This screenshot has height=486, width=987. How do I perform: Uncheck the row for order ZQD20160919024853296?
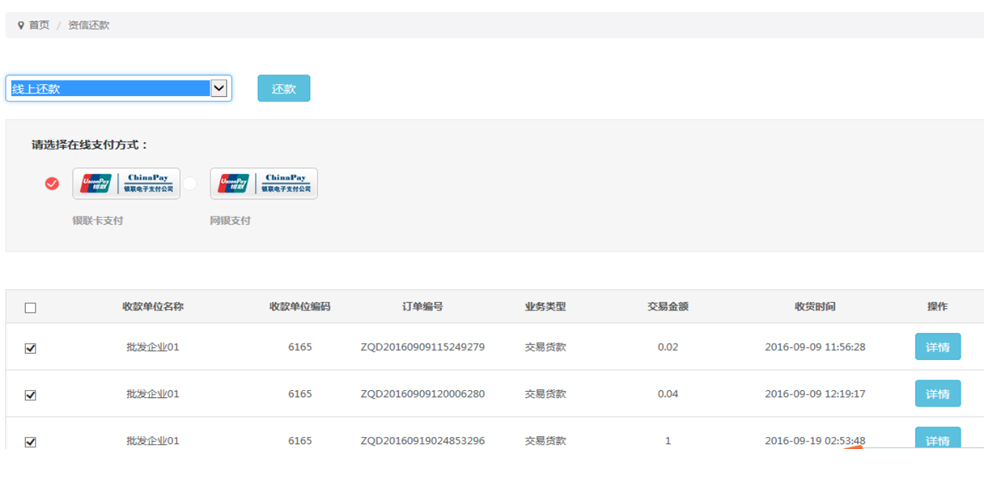[x=30, y=441]
